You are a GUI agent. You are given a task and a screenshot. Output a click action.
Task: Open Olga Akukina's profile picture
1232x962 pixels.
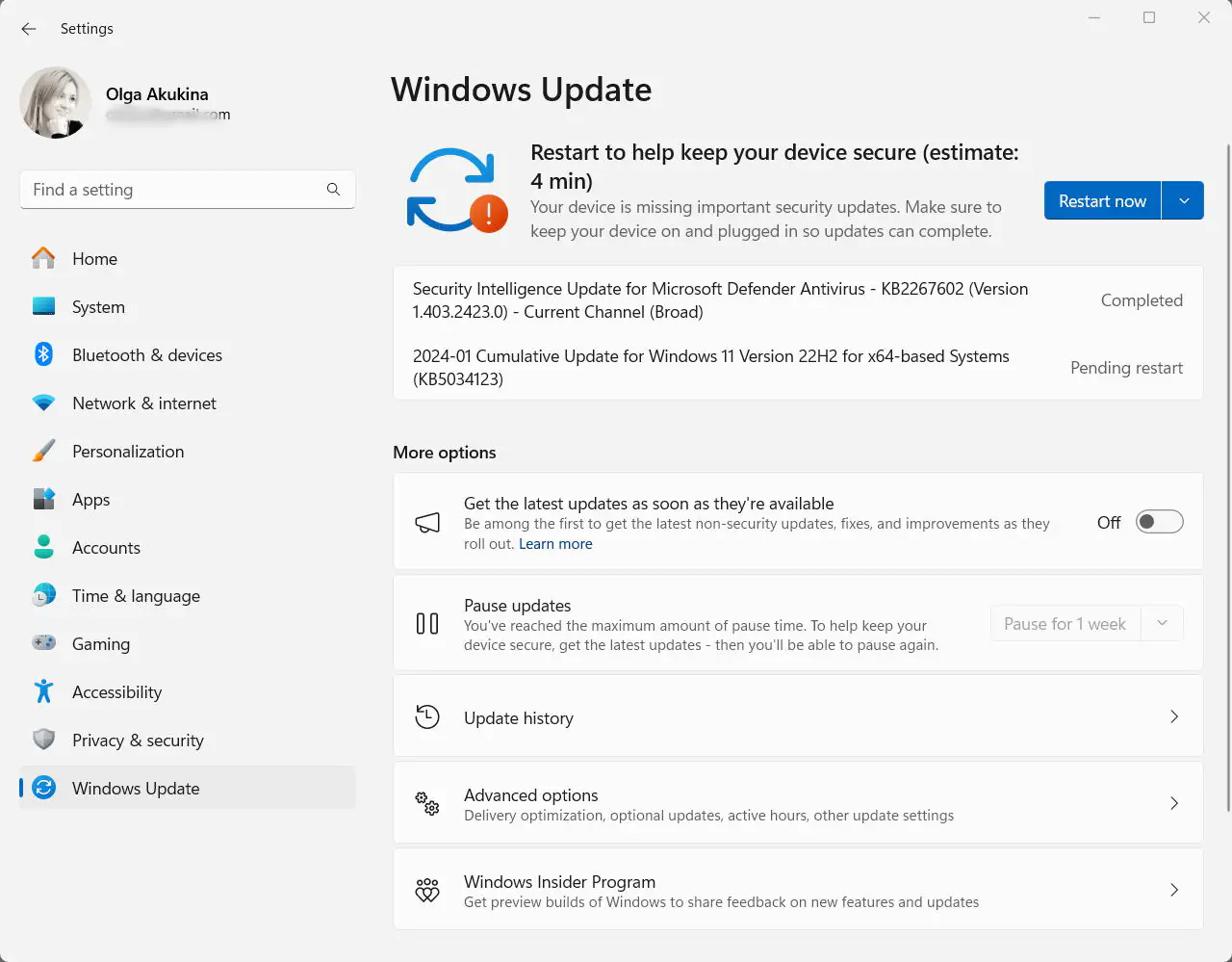56,103
